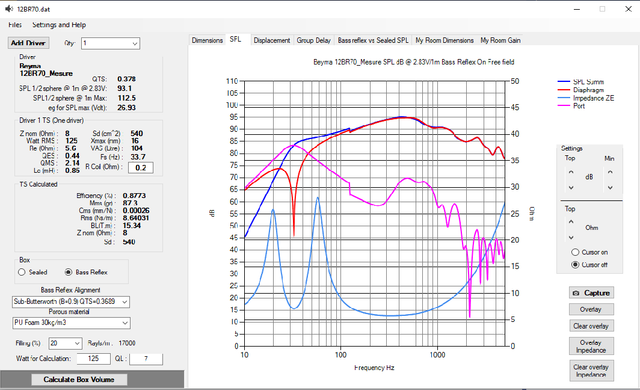
Task: Open the Bass reflex vs Sealed SPL tab
Action: coord(373,40)
